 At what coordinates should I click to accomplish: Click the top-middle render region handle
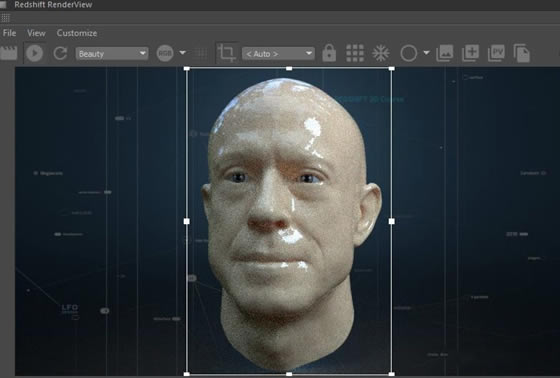289,69
